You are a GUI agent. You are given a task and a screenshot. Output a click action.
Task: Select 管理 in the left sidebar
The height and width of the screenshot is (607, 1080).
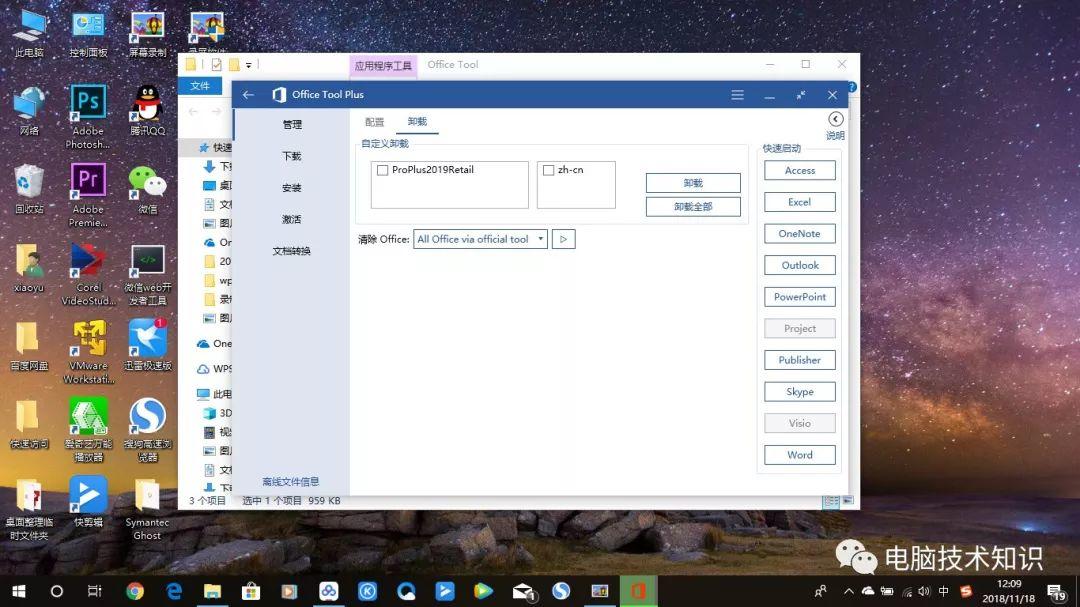292,125
